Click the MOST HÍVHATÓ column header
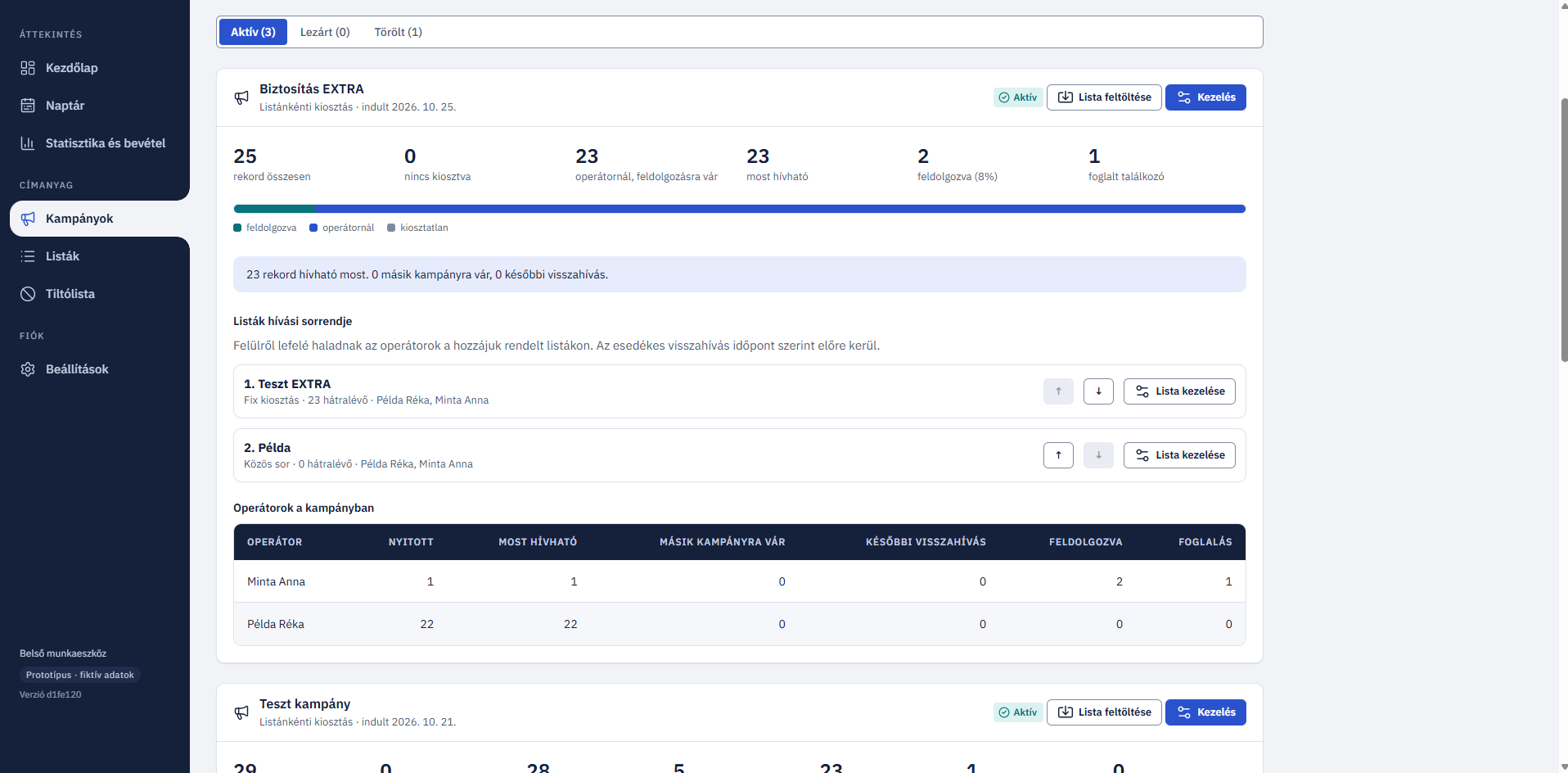Image resolution: width=1568 pixels, height=773 pixels. pos(538,542)
